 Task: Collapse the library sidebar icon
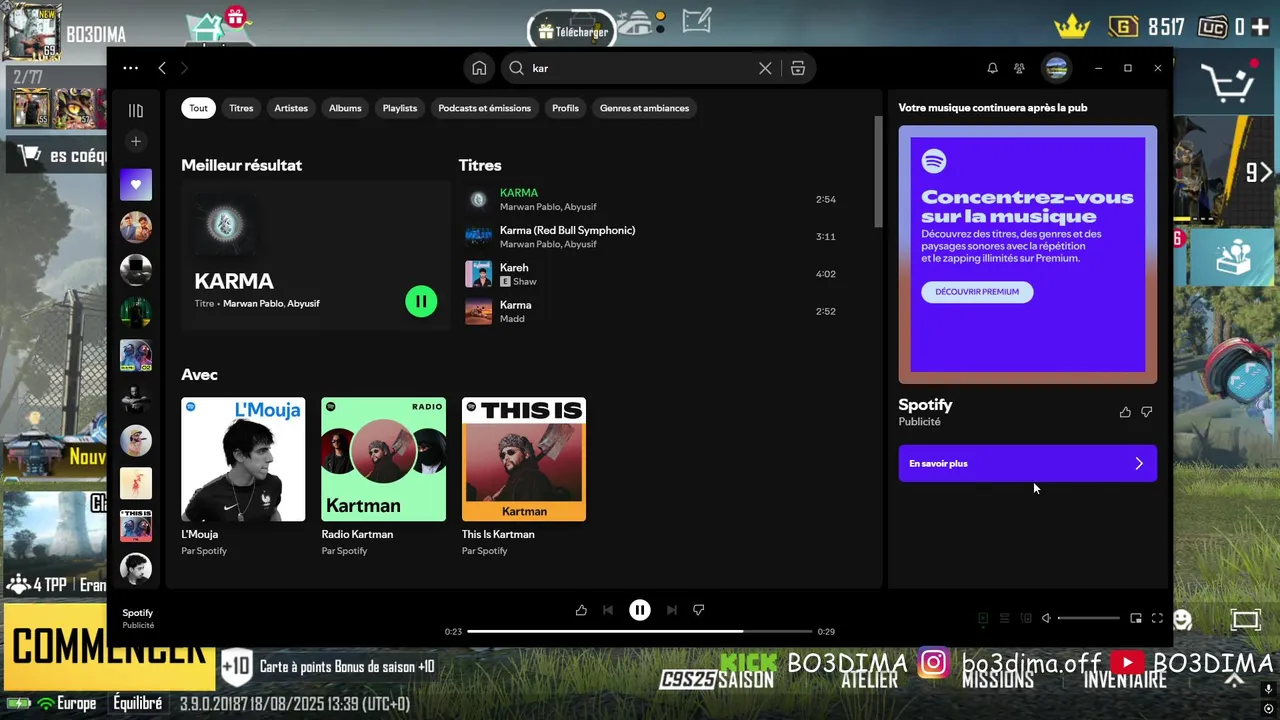pyautogui.click(x=136, y=111)
